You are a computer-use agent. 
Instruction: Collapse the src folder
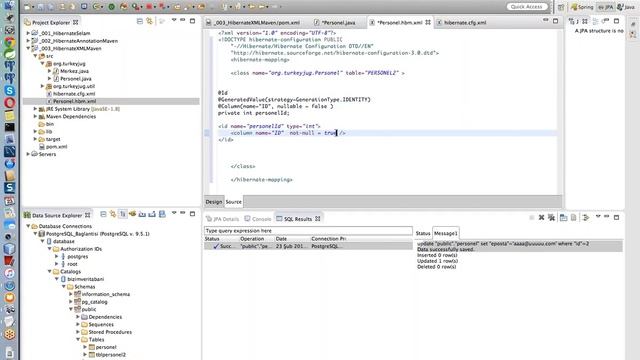click(x=36, y=56)
